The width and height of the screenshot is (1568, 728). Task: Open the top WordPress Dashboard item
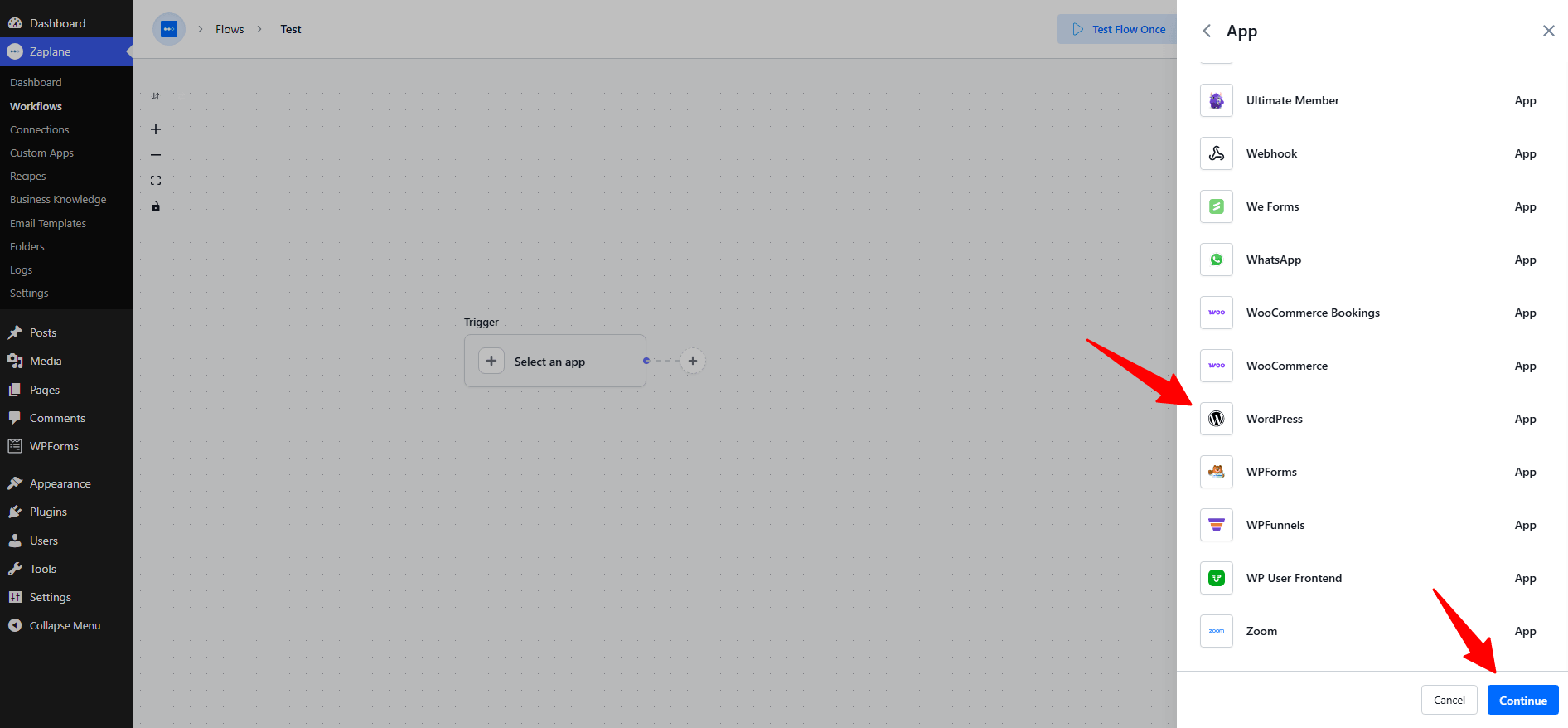pos(66,23)
